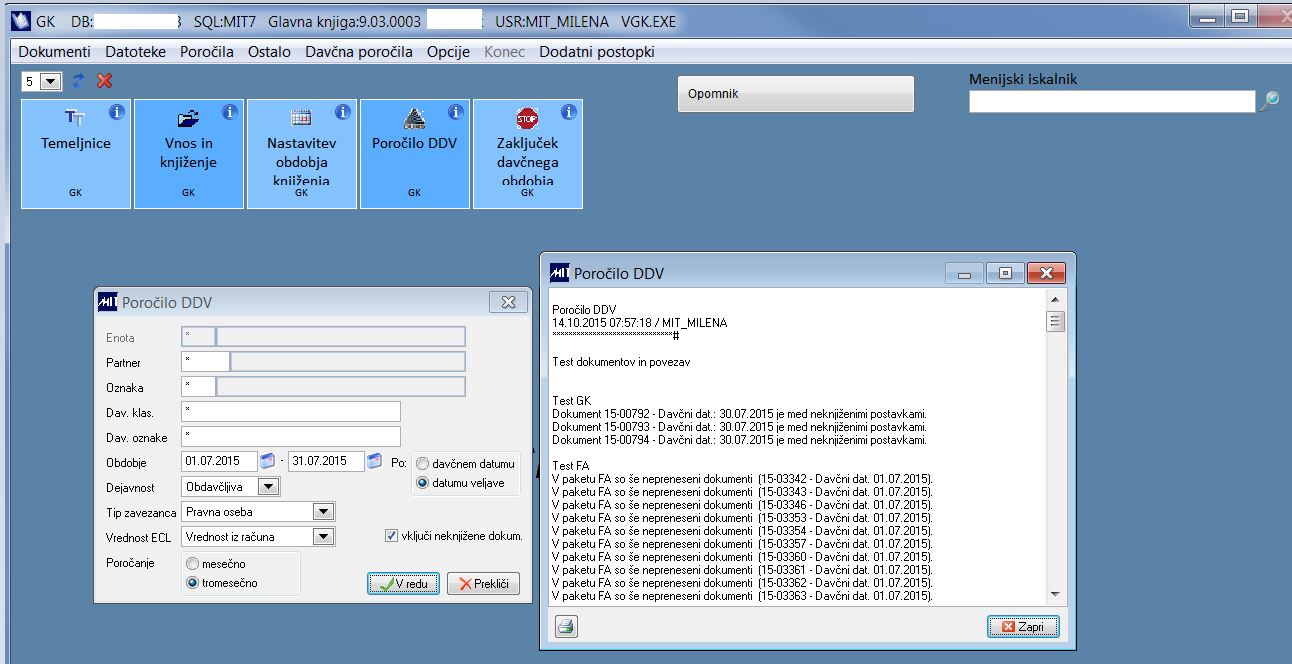Open the Vnos in knjiženje tile
Screen dimensions: 1292x664
(x=189, y=154)
